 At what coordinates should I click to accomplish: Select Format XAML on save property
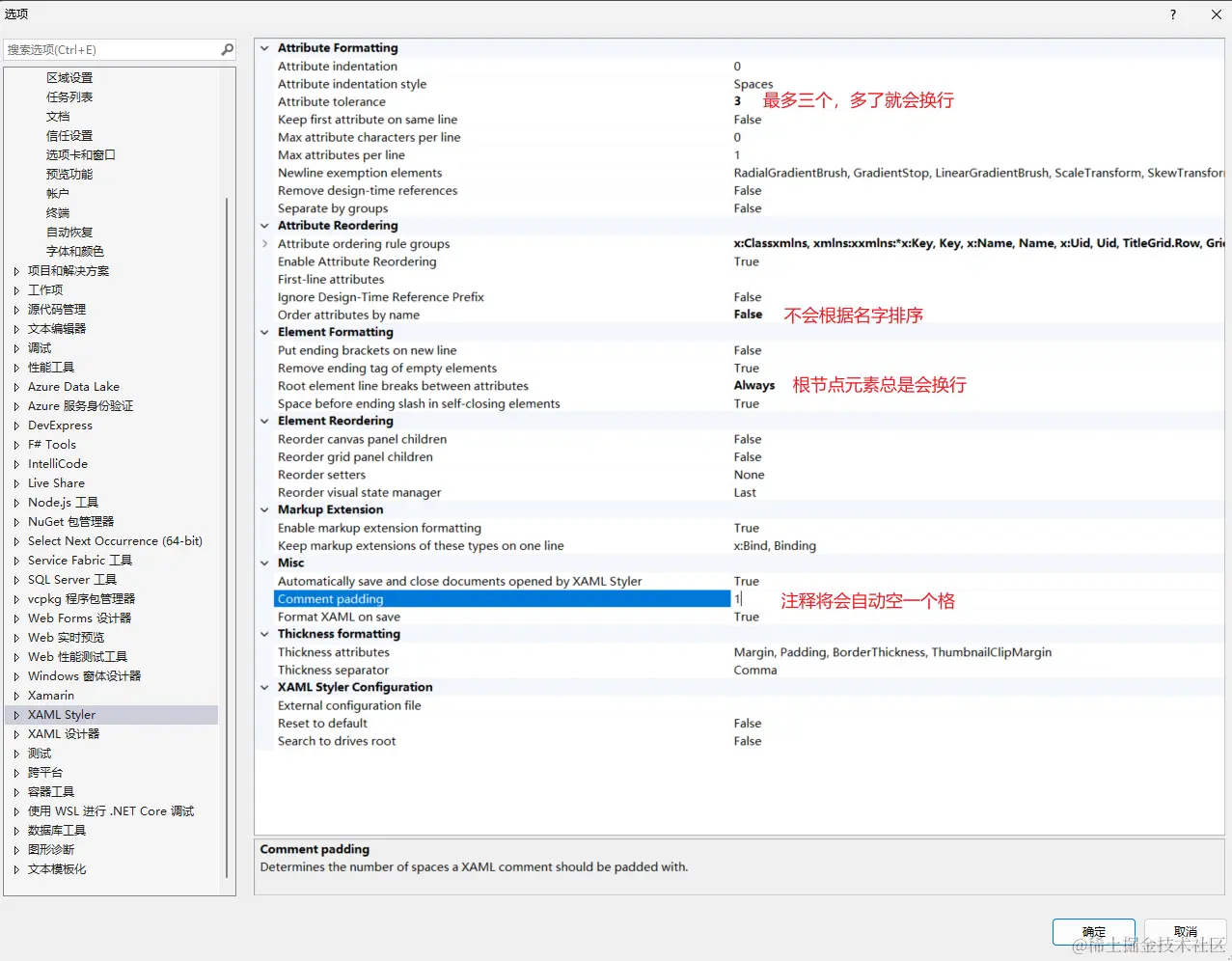tap(339, 617)
